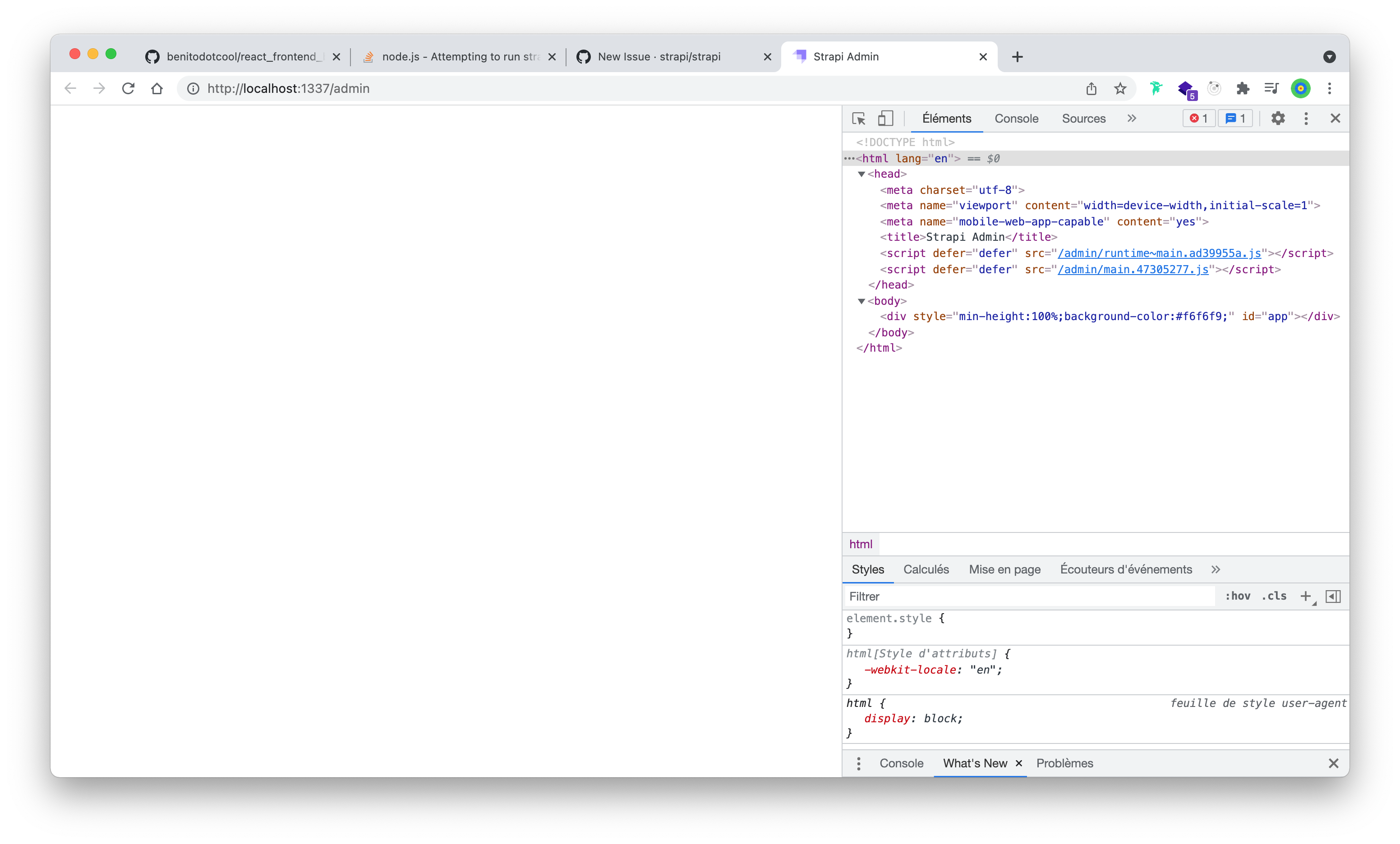Collapse the body element in the DOM tree
The height and width of the screenshot is (844, 1400).
coord(861,301)
